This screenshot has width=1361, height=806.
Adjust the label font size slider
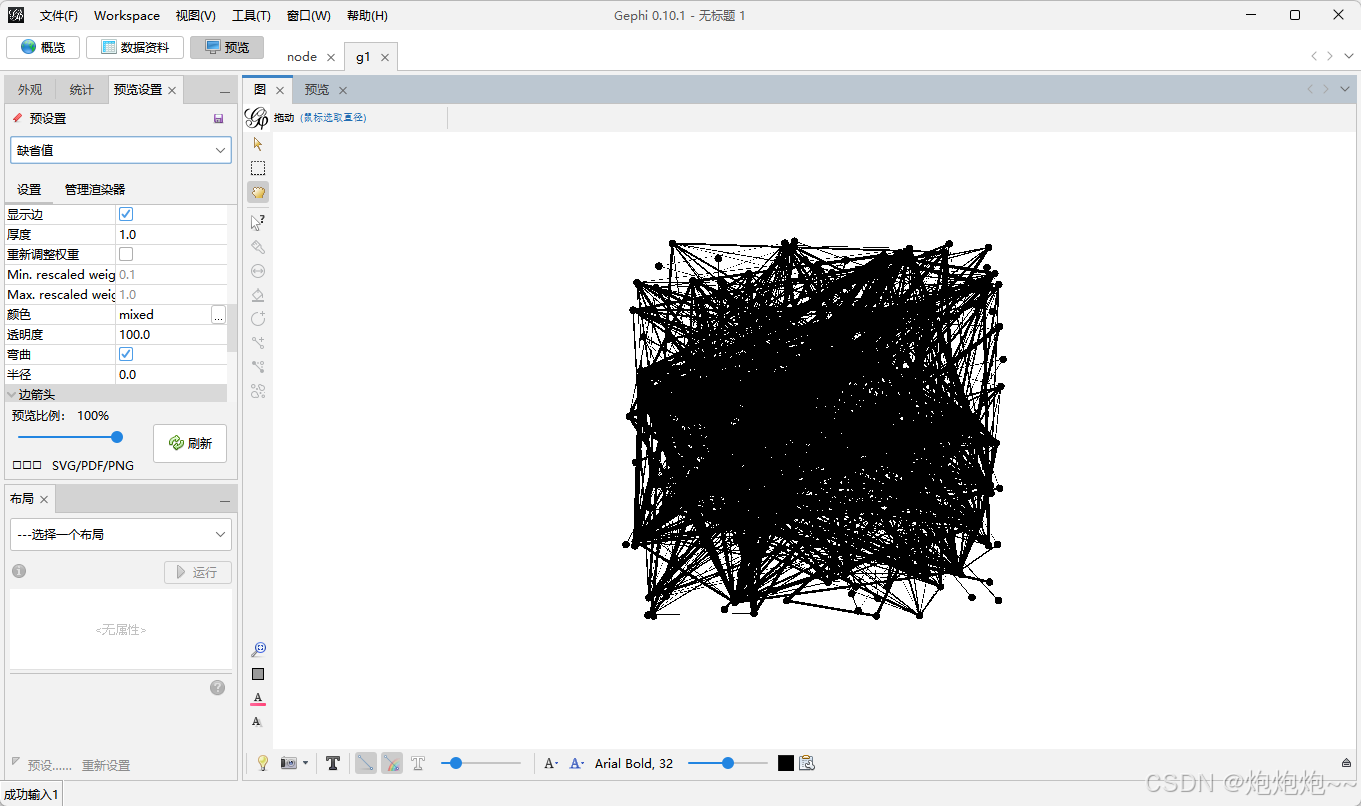click(728, 763)
